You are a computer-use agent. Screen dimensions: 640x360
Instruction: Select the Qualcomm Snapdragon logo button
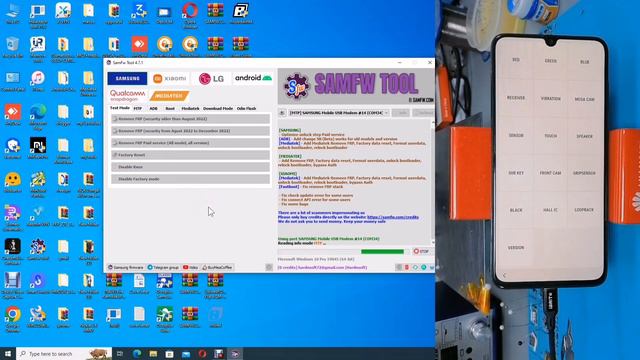pos(127,96)
